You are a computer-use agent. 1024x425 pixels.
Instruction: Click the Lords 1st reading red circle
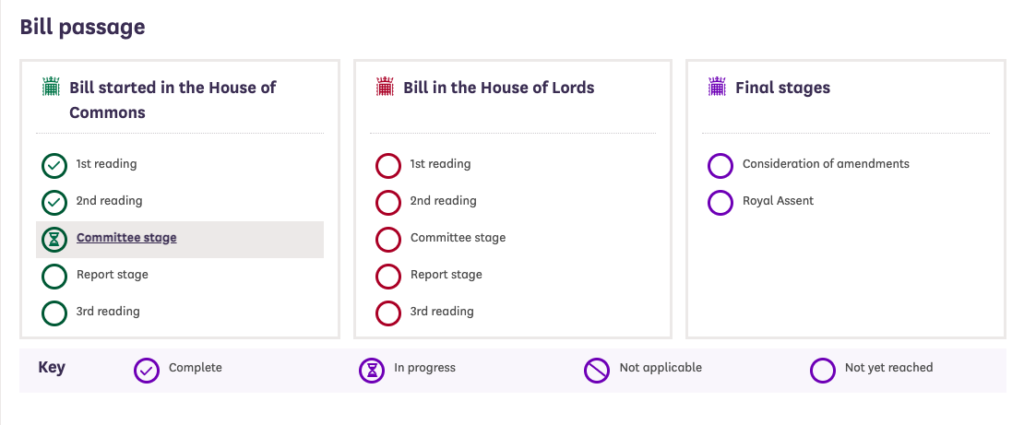[387, 165]
